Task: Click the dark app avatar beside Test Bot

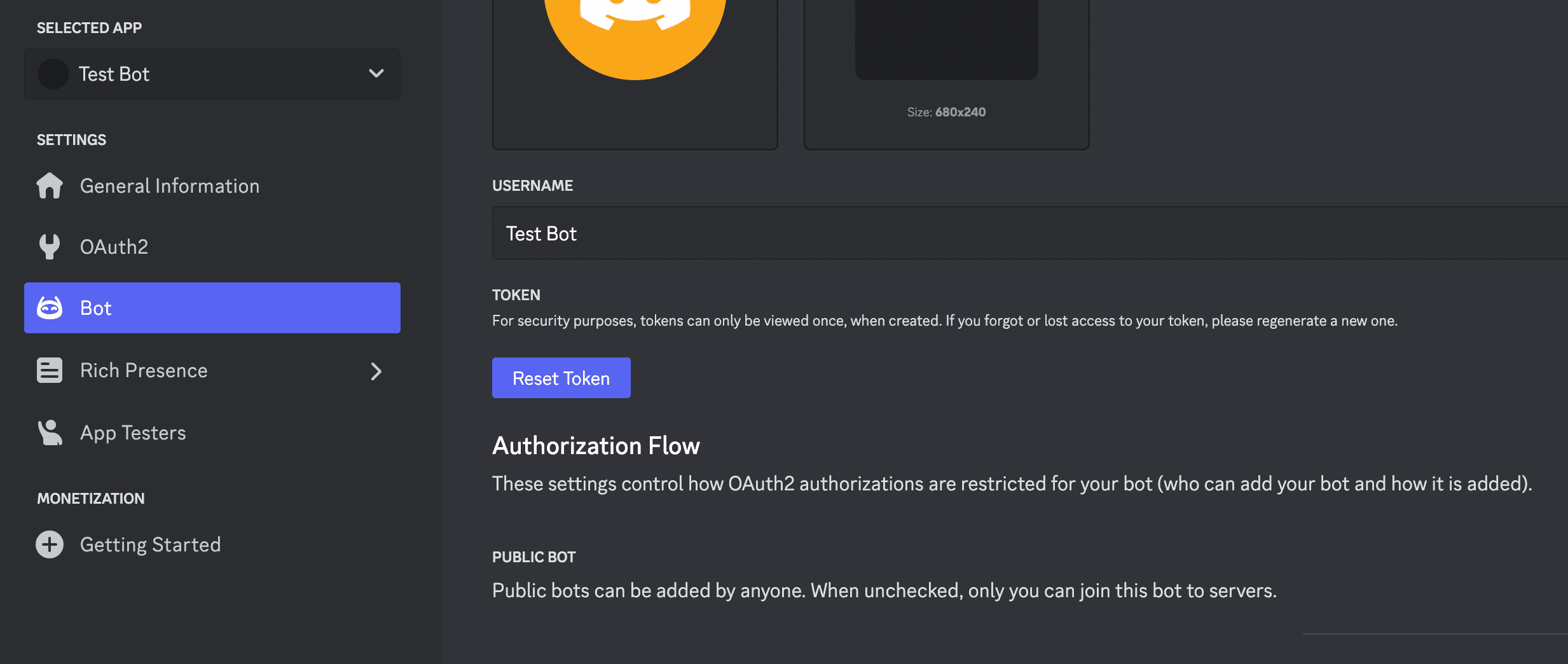Action: point(53,74)
